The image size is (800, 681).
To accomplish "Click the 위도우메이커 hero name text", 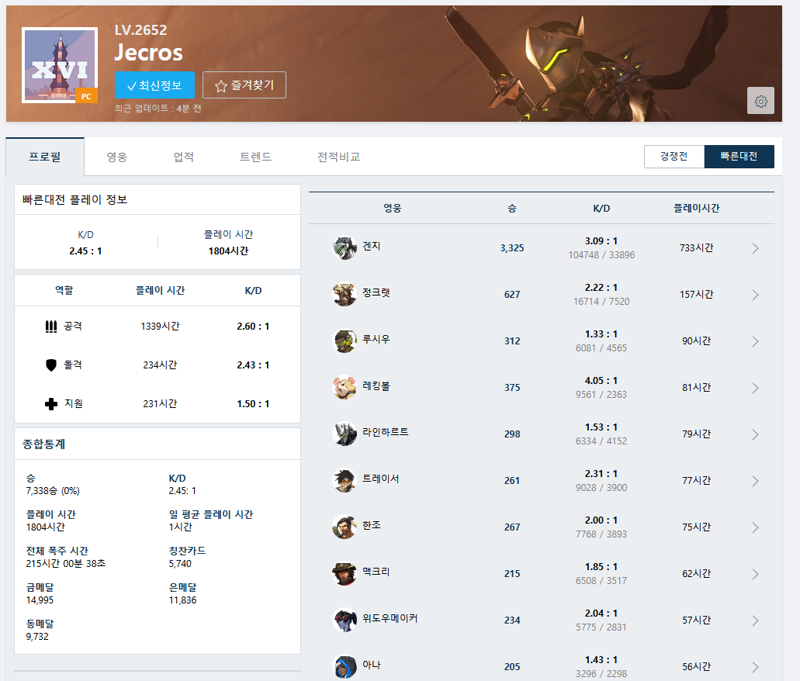I will pos(390,618).
